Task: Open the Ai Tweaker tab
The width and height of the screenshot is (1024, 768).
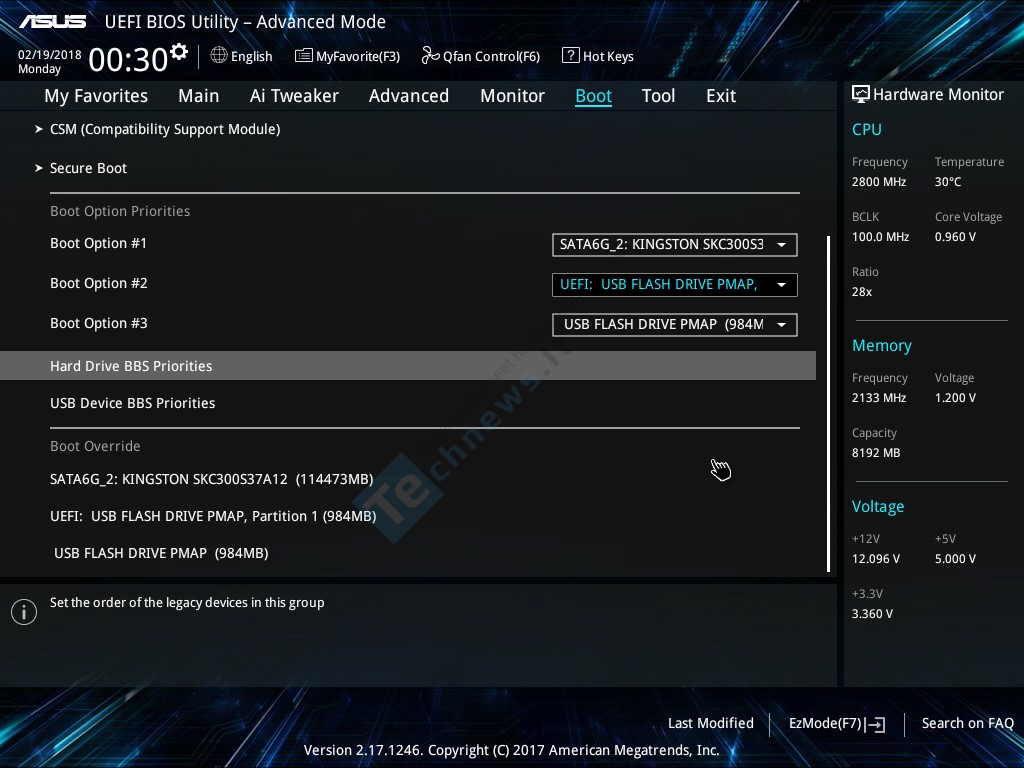Action: [x=294, y=96]
